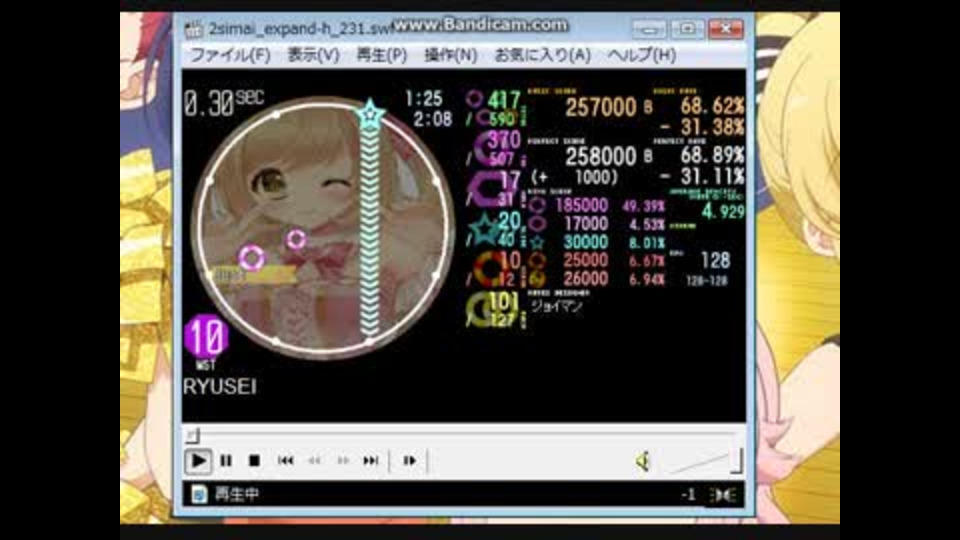The width and height of the screenshot is (960, 540).
Task: Click the green 417 tap counter icon
Action: [475, 100]
